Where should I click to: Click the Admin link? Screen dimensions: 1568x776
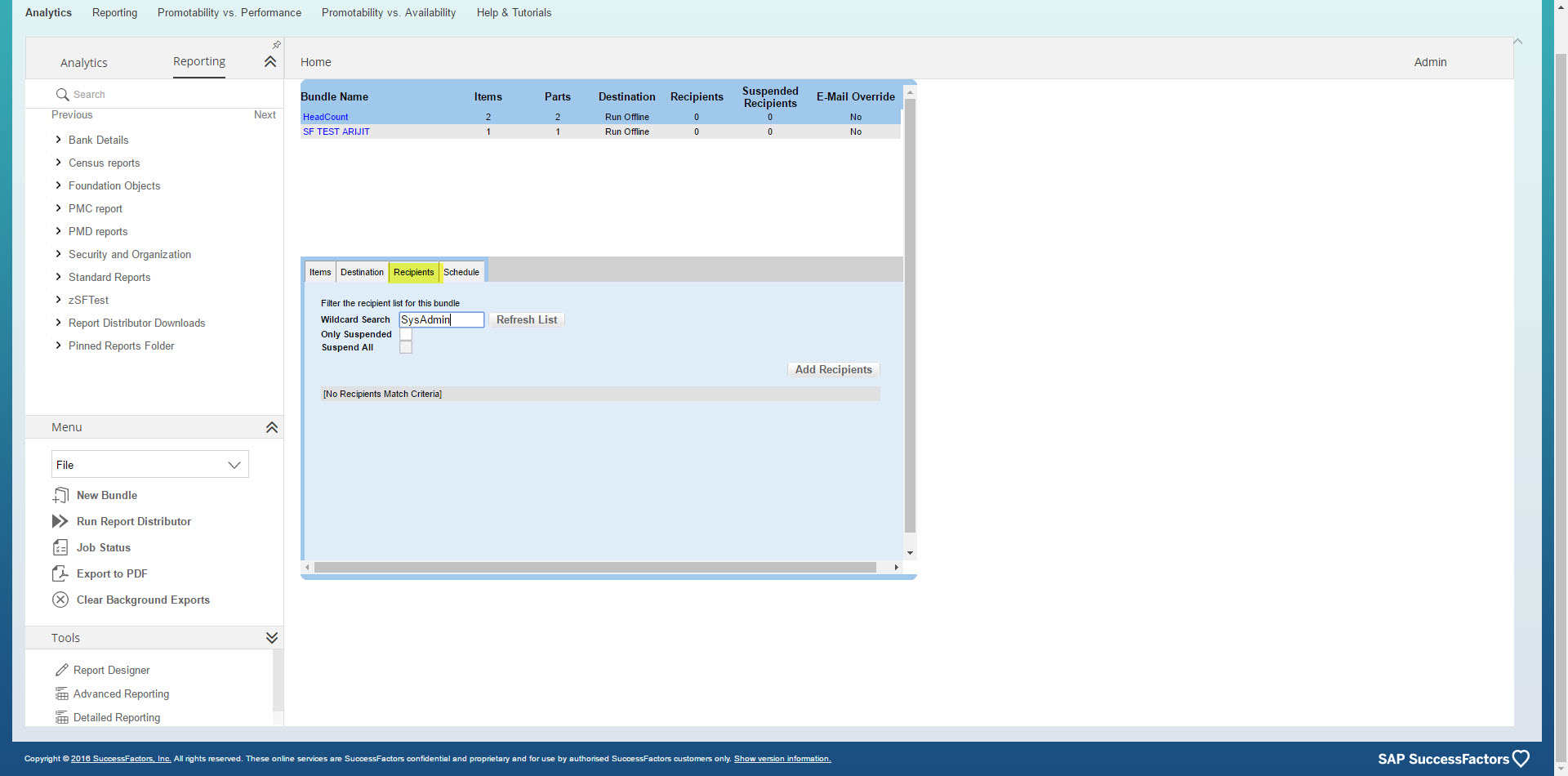tap(1430, 62)
